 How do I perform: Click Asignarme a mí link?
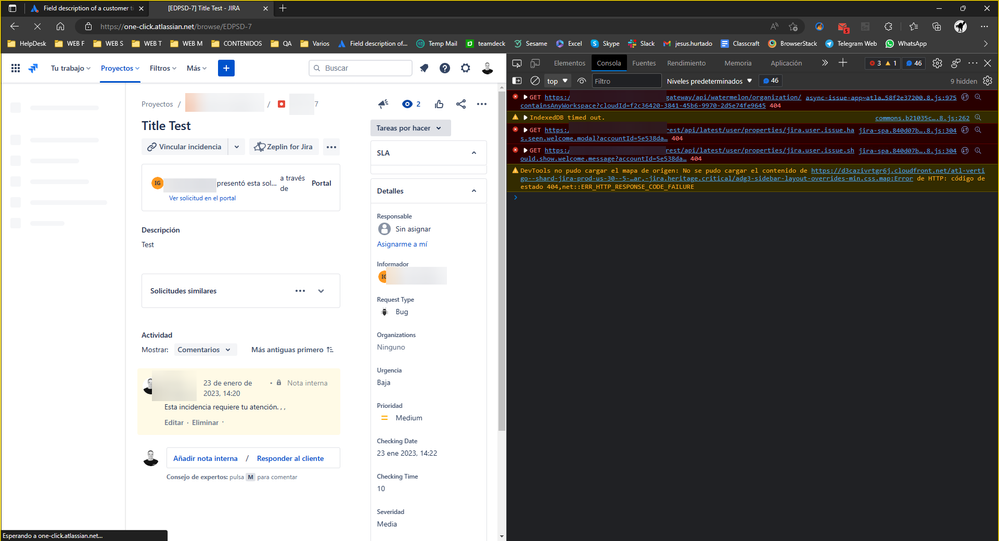pos(402,244)
